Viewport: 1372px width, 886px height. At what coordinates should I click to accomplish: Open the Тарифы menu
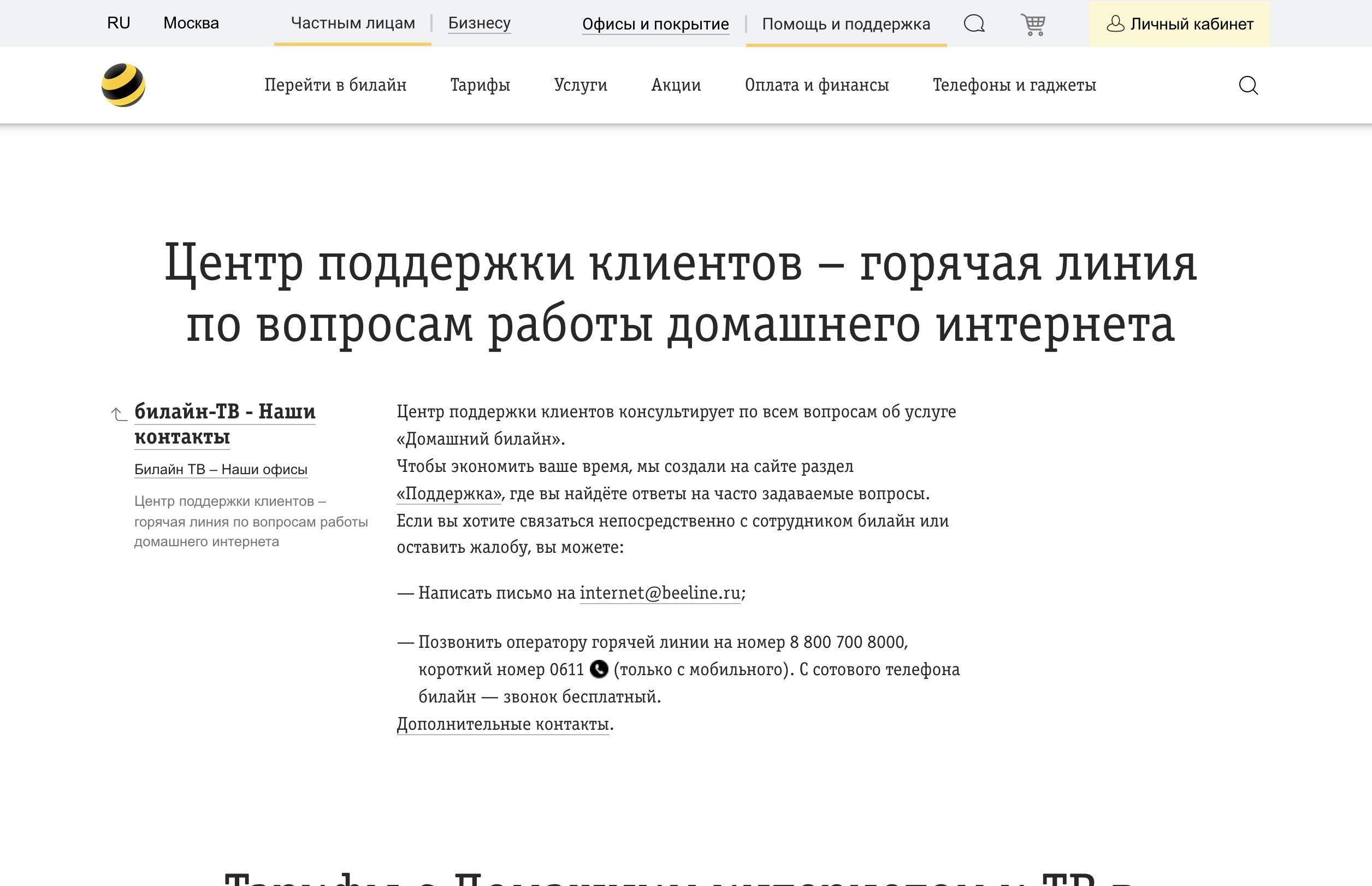480,85
